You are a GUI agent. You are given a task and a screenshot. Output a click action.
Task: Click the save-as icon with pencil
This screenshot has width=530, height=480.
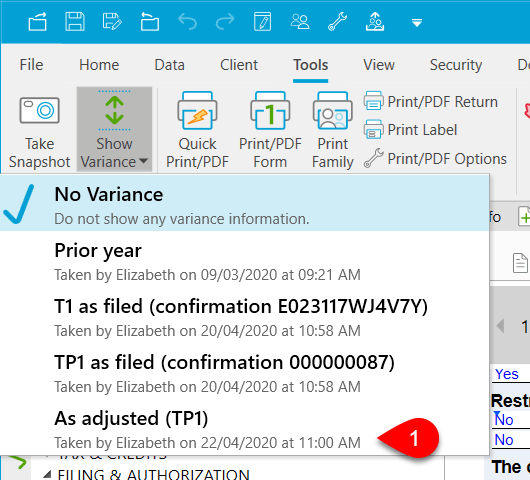pos(112,22)
